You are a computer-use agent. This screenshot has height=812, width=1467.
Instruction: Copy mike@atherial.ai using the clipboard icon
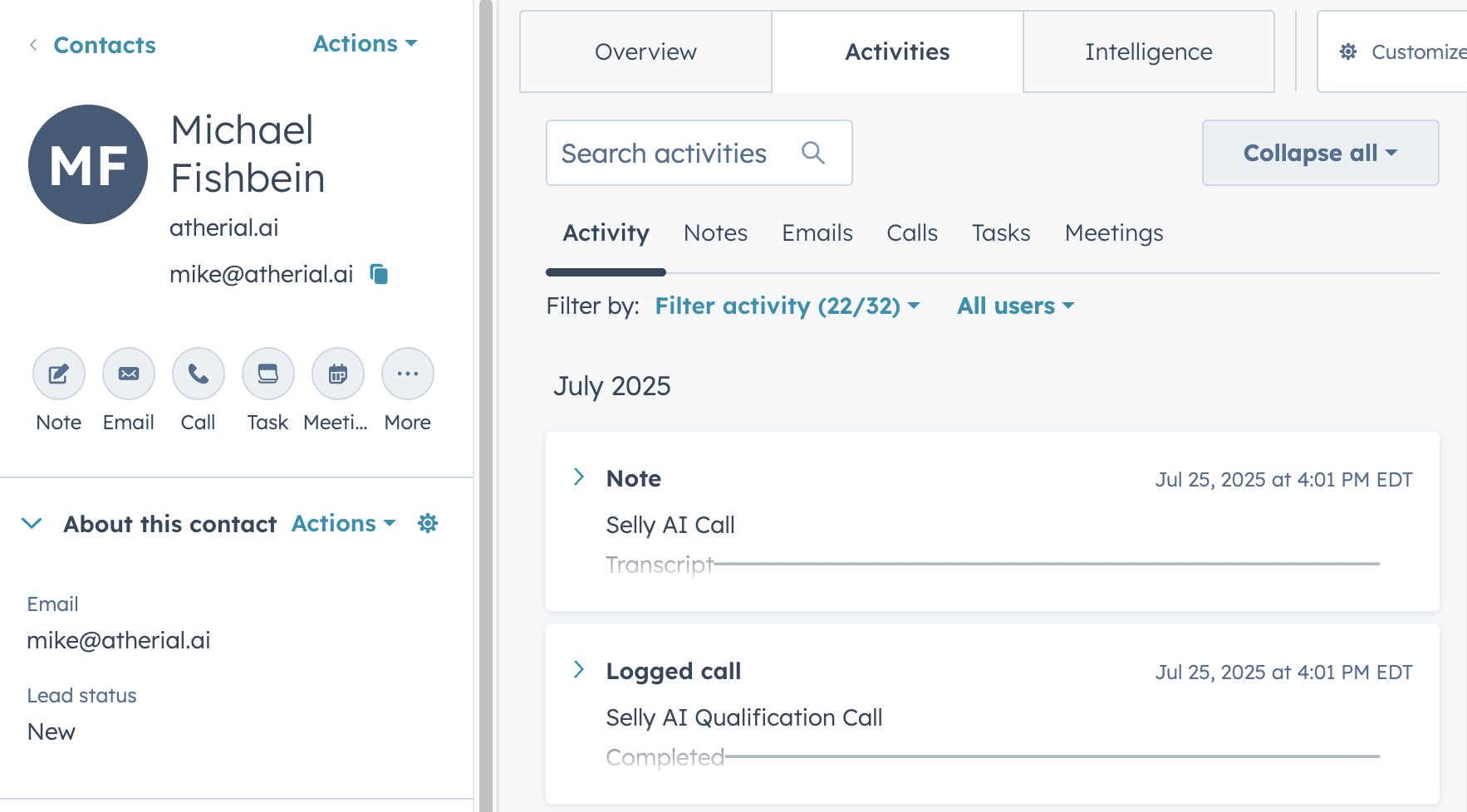[379, 274]
